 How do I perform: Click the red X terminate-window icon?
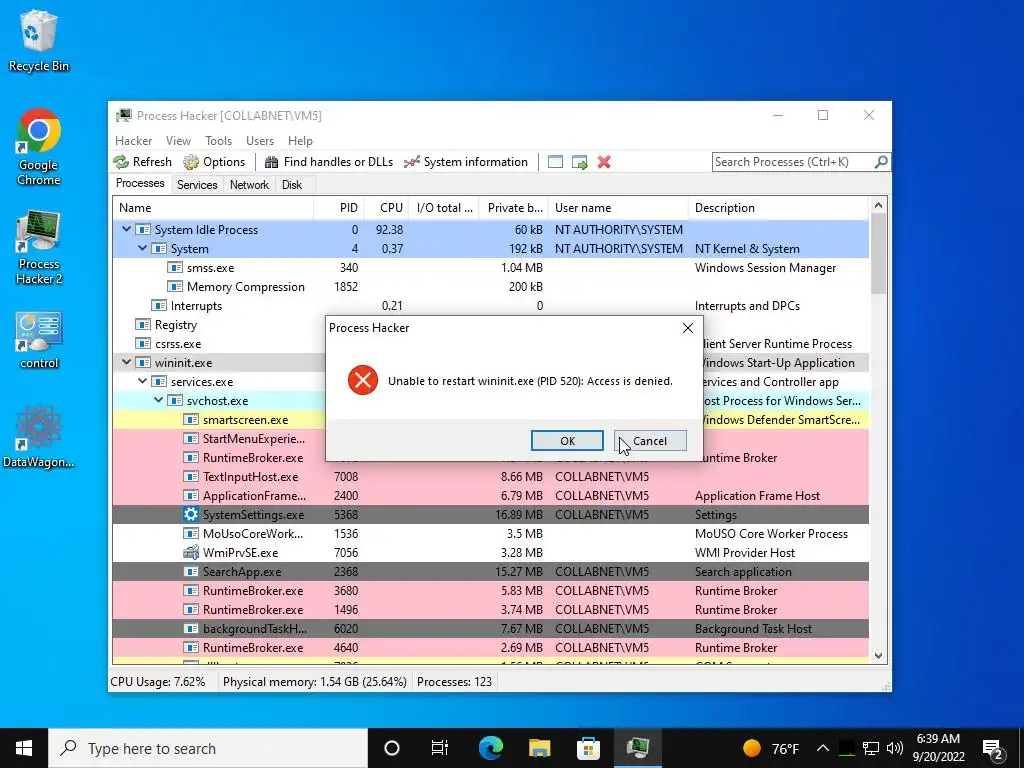tap(604, 162)
